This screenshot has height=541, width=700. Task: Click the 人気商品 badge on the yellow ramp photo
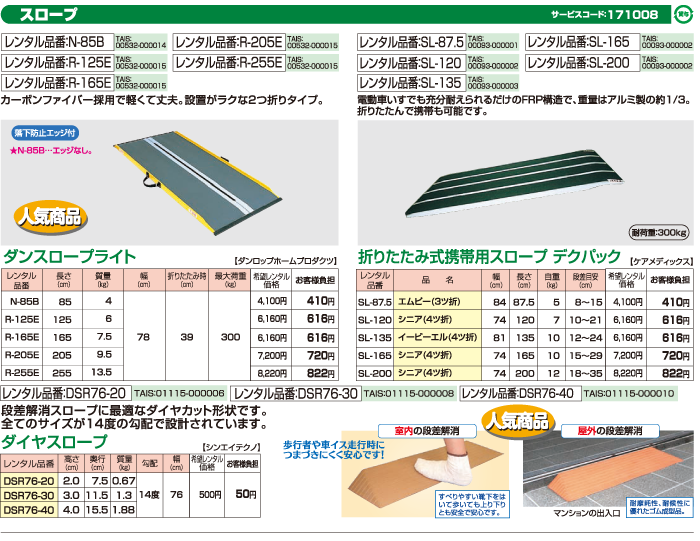tap(49, 216)
